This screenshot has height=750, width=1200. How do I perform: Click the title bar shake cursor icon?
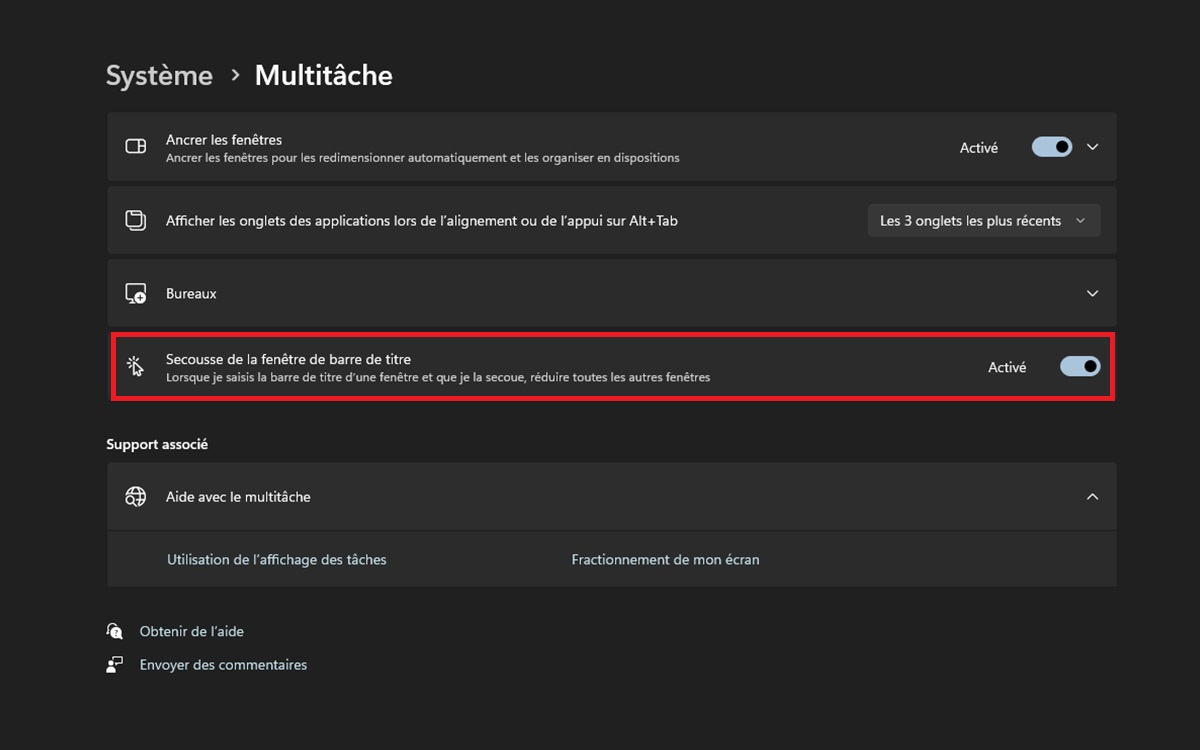(x=135, y=367)
